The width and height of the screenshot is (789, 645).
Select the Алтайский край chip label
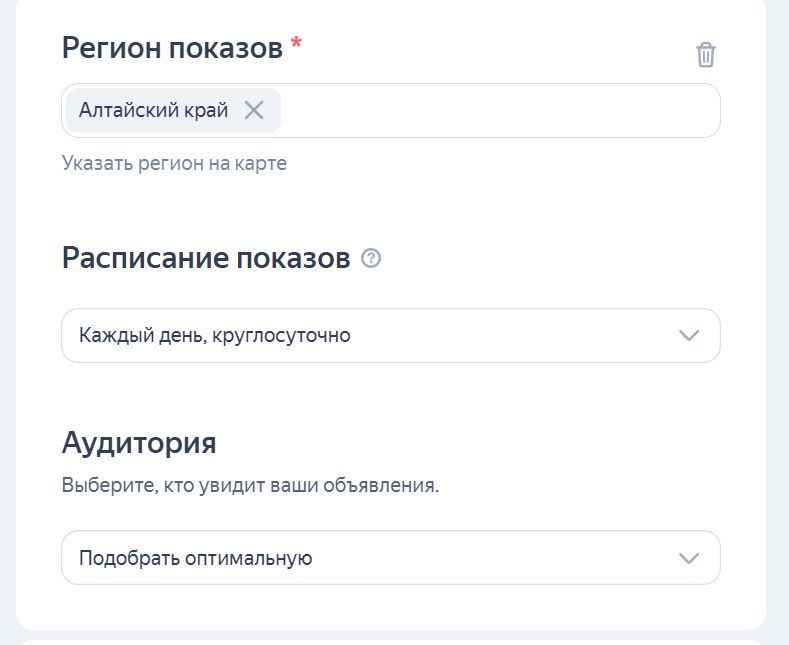[153, 110]
